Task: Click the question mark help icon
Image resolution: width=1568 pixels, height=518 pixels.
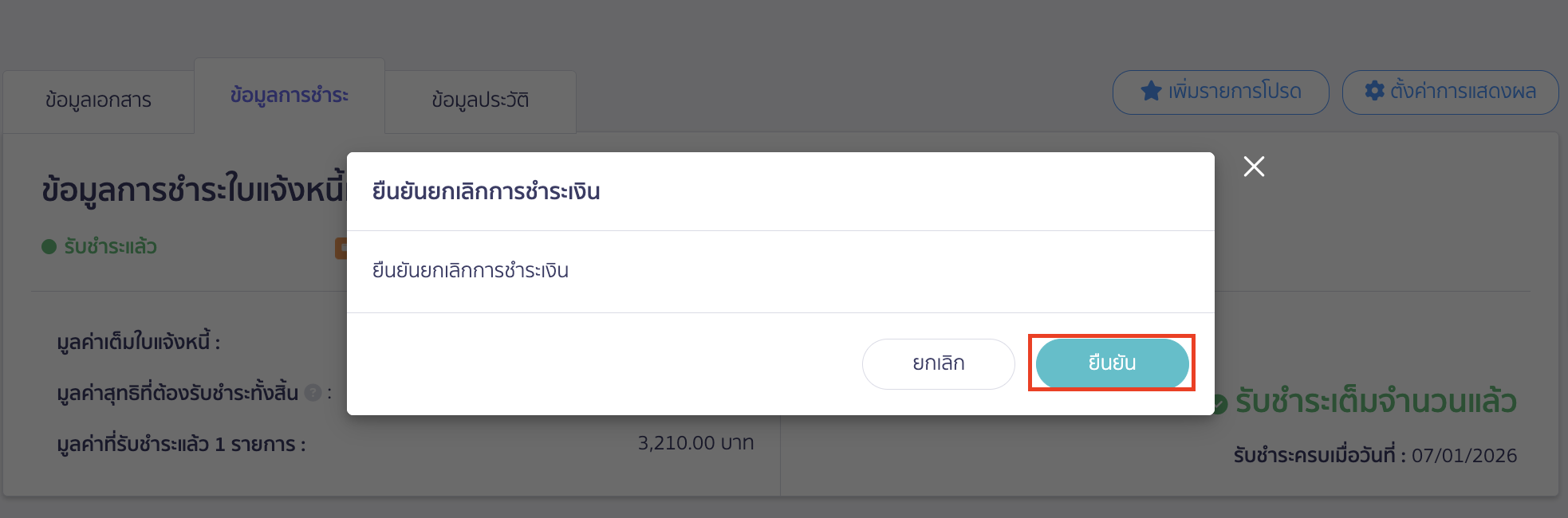Action: [x=313, y=392]
